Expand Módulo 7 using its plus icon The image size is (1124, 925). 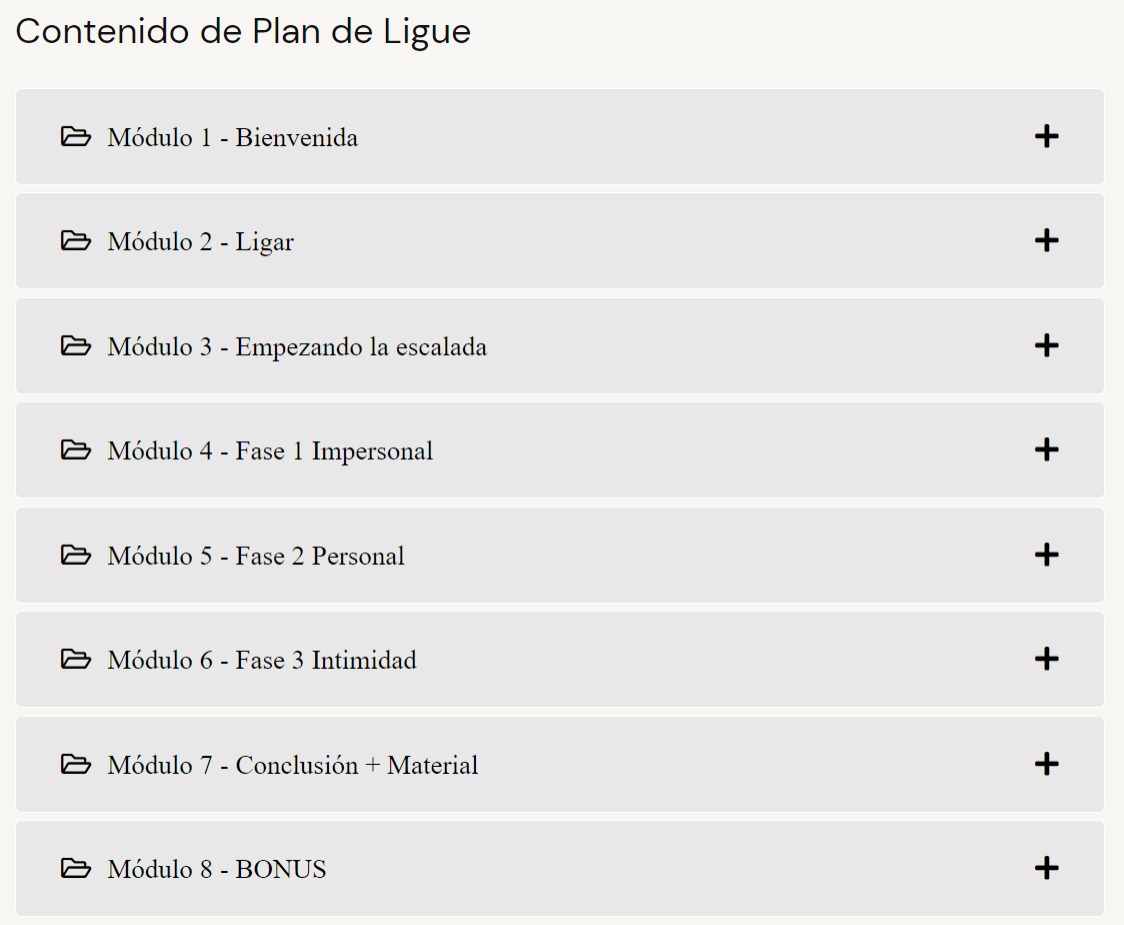click(1046, 763)
